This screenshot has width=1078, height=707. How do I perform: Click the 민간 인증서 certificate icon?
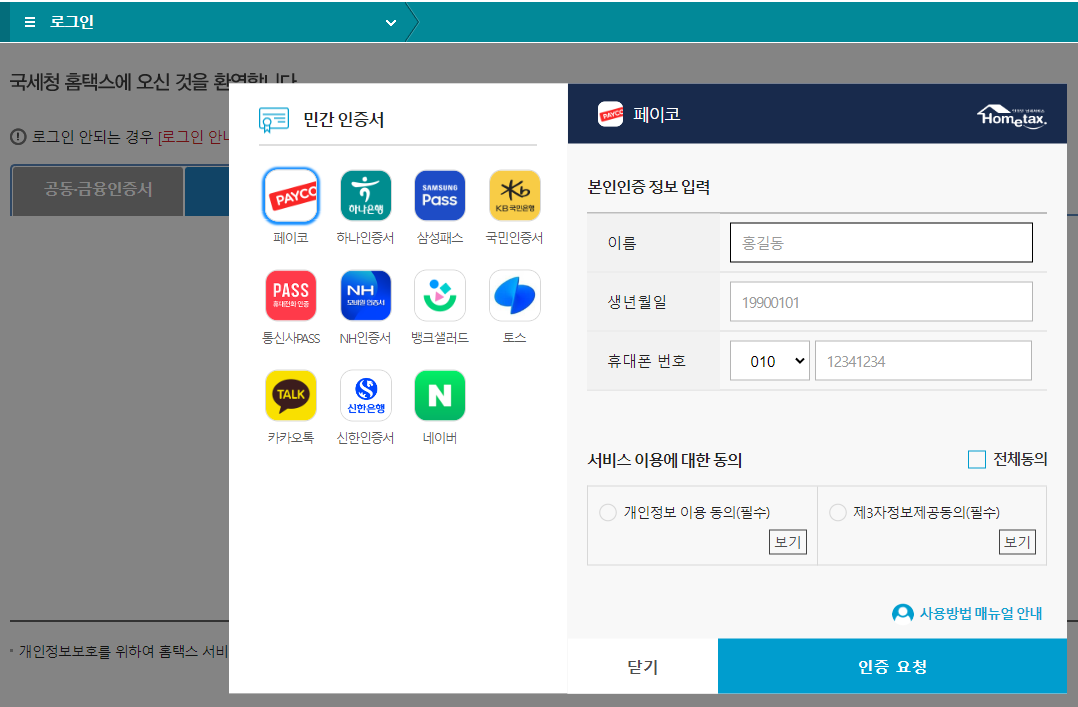[274, 120]
